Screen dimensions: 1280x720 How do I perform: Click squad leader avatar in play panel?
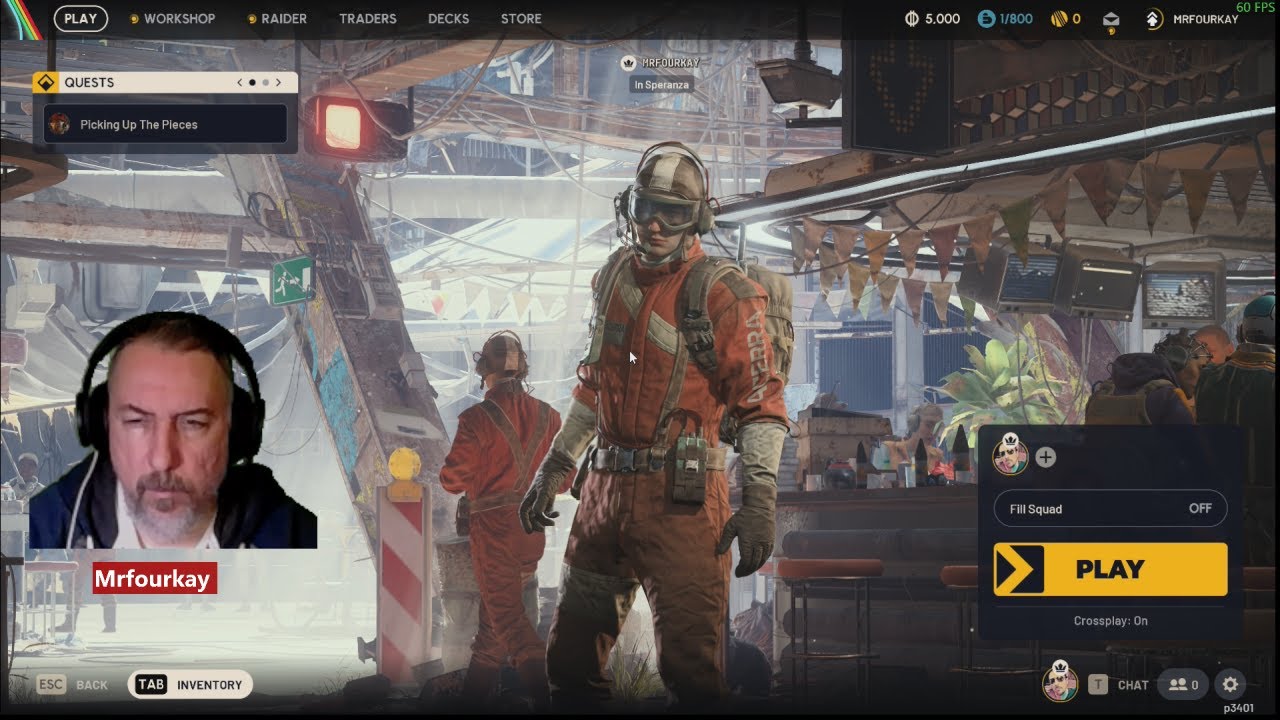pos(1010,455)
